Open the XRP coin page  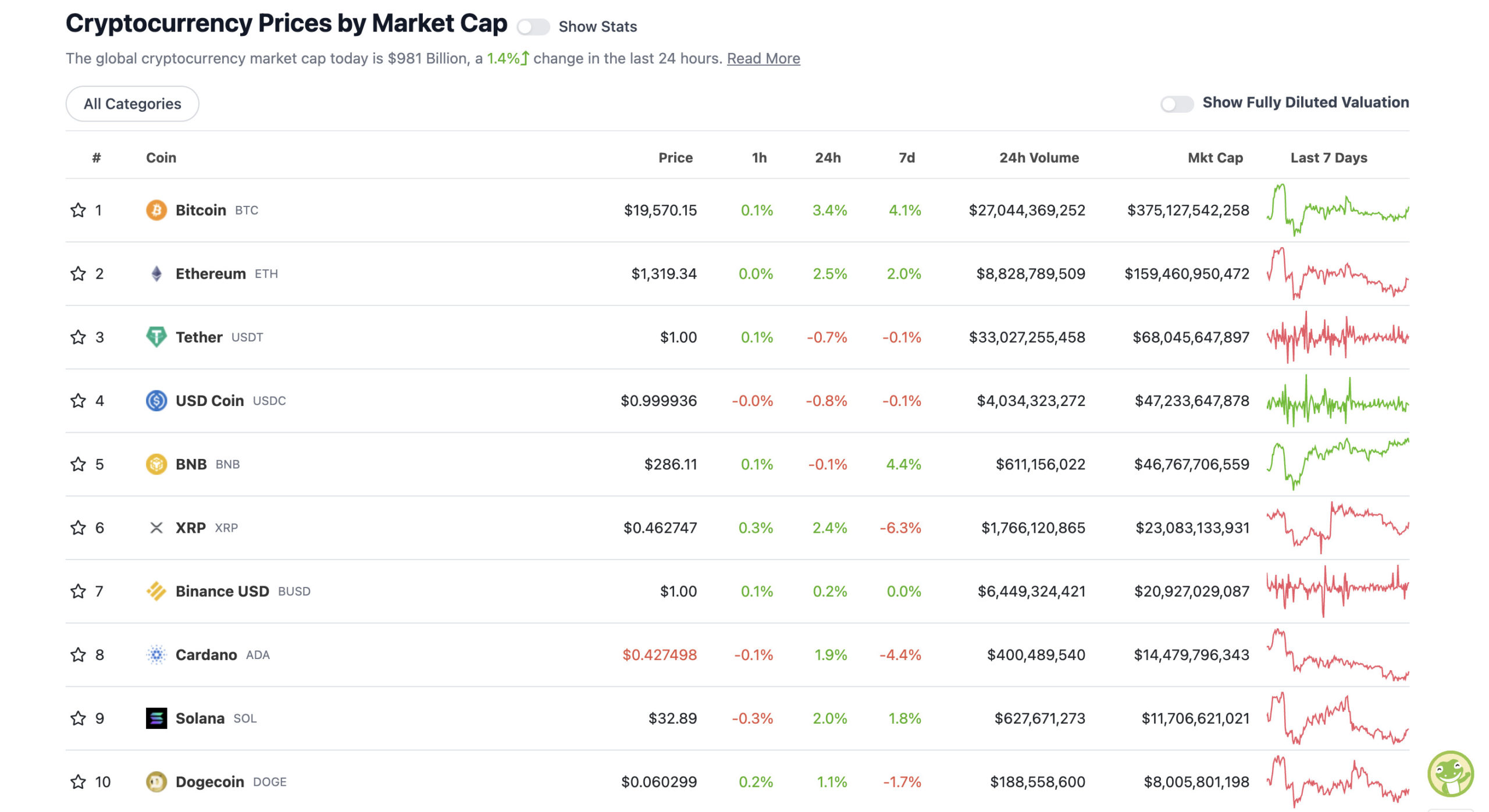point(191,528)
